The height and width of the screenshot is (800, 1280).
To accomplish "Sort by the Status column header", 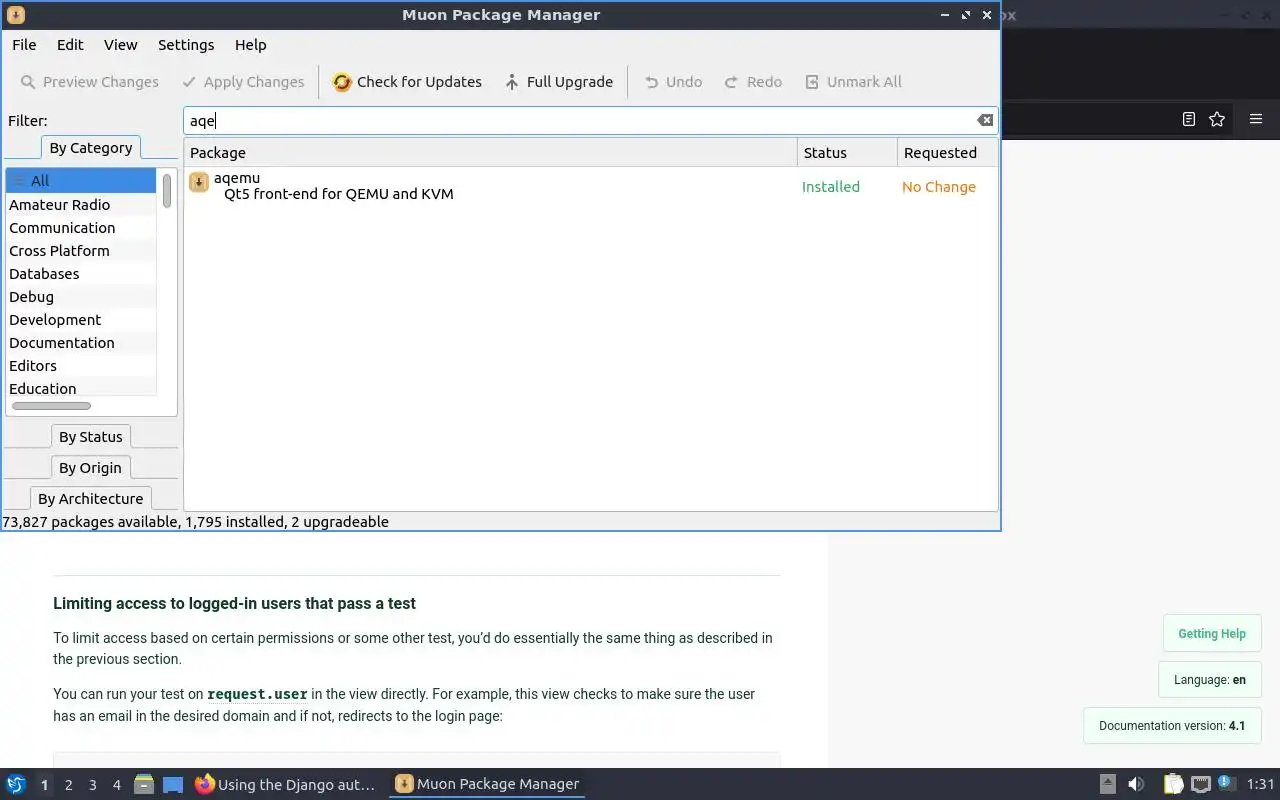I will [847, 153].
